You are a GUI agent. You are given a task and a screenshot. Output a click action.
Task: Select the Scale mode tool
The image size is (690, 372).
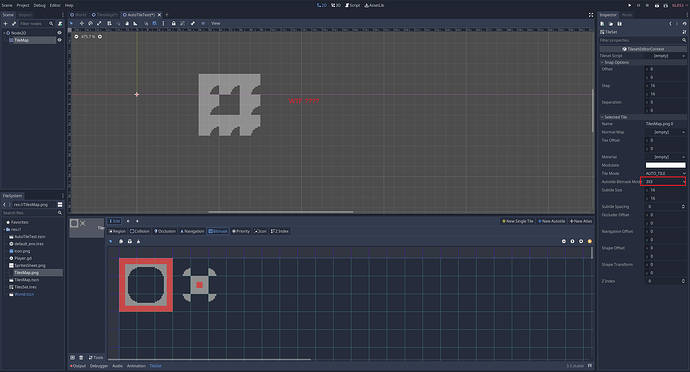click(x=99, y=23)
